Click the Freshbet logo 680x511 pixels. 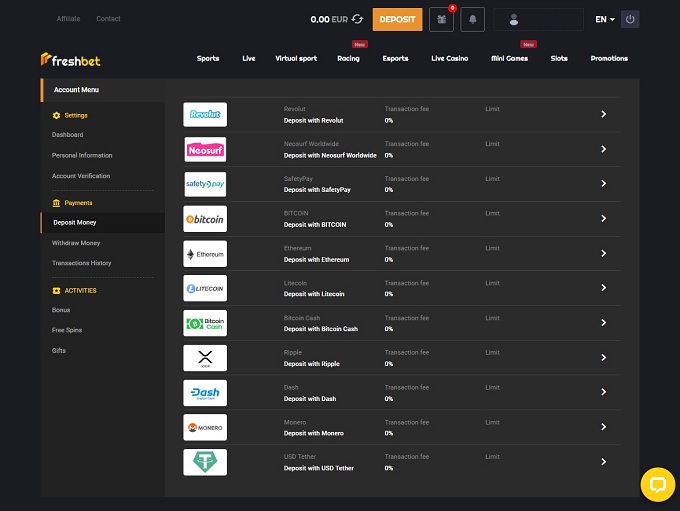click(71, 59)
